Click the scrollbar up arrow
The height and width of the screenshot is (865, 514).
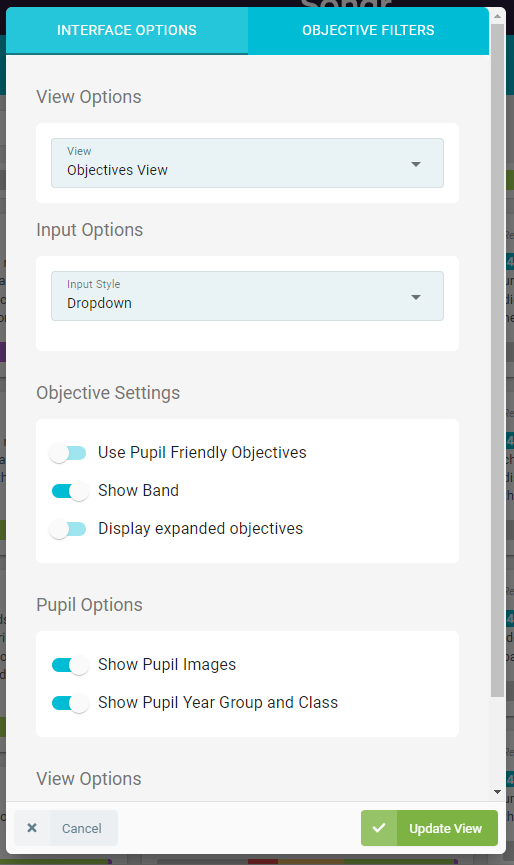pos(497,16)
